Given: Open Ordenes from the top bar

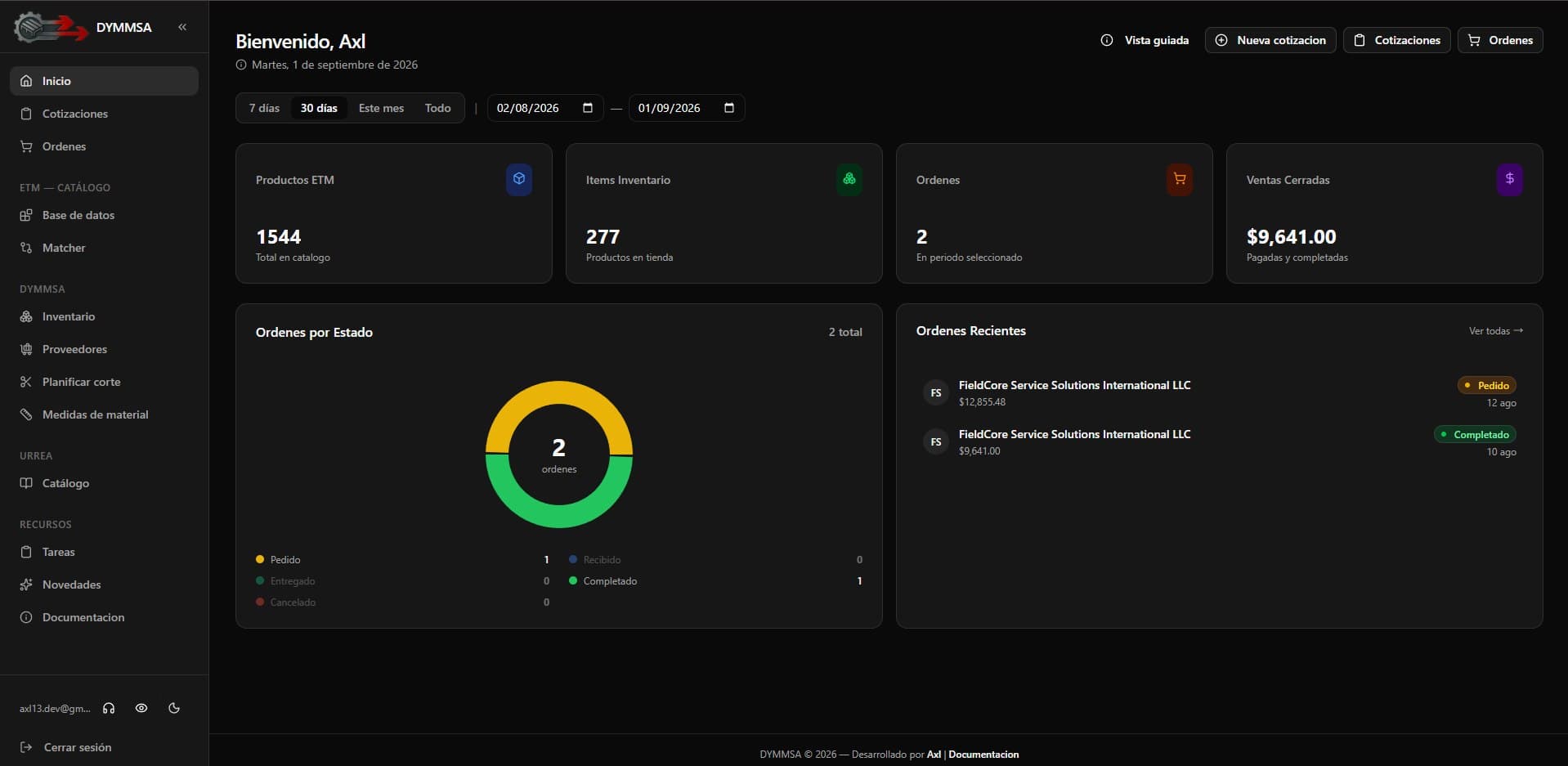Looking at the screenshot, I should [1500, 40].
